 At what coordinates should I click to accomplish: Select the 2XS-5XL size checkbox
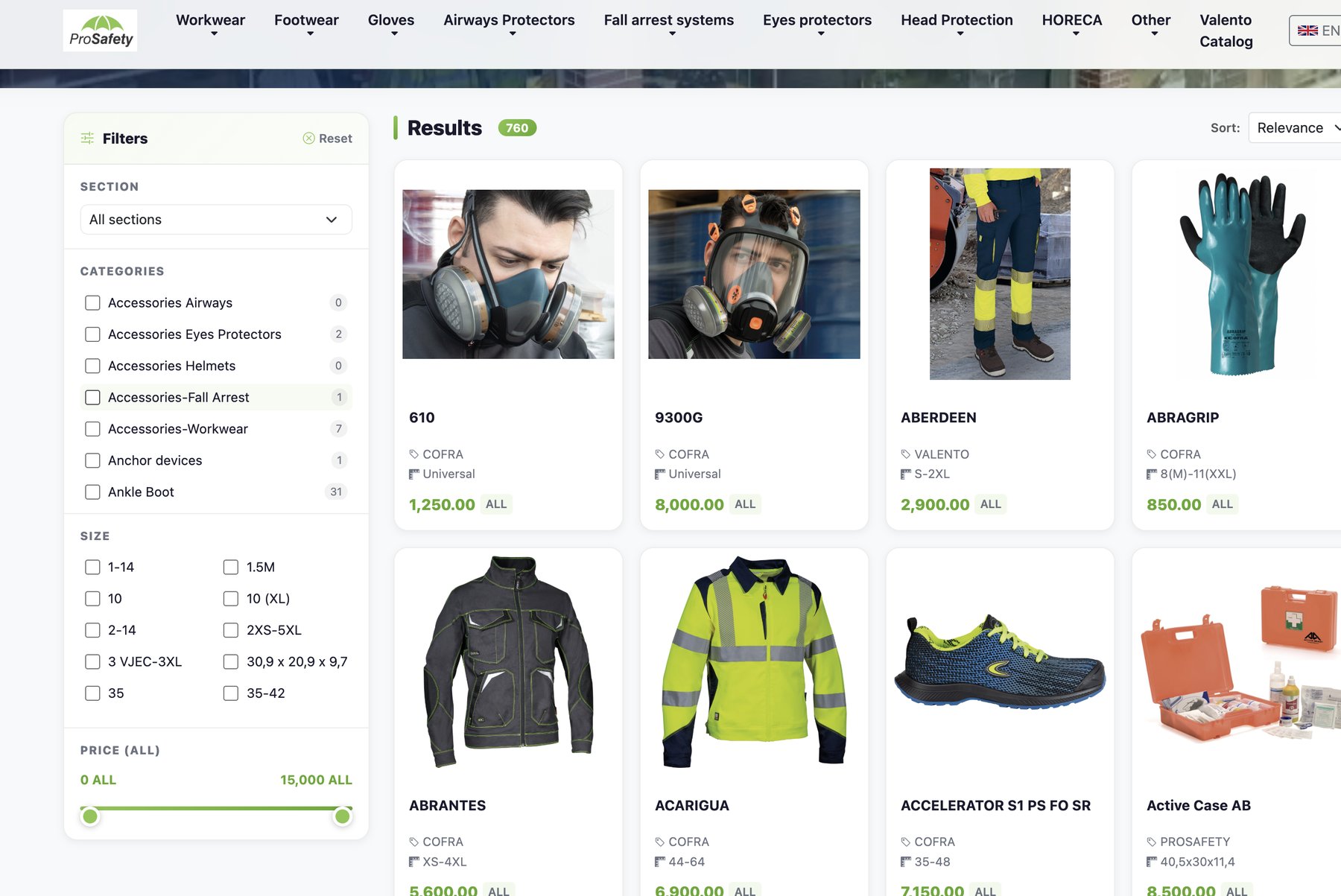(x=231, y=630)
